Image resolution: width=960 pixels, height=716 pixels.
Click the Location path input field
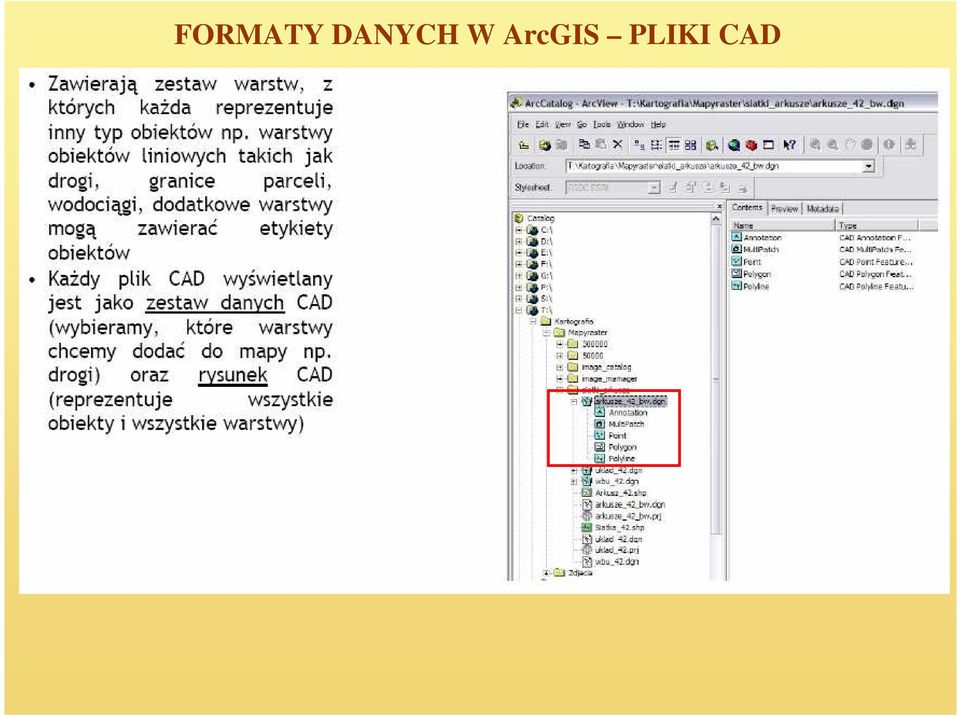tap(714, 166)
